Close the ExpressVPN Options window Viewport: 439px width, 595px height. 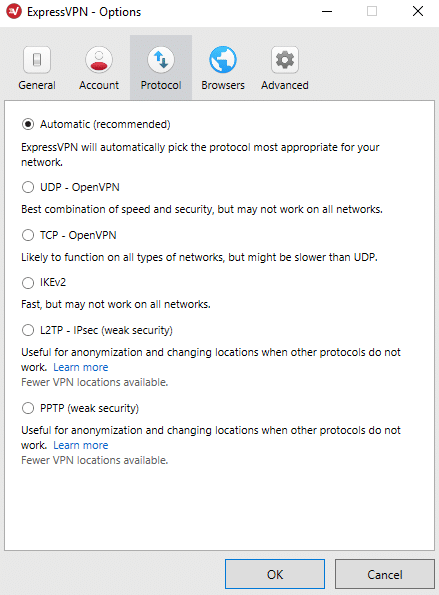pyautogui.click(x=418, y=11)
